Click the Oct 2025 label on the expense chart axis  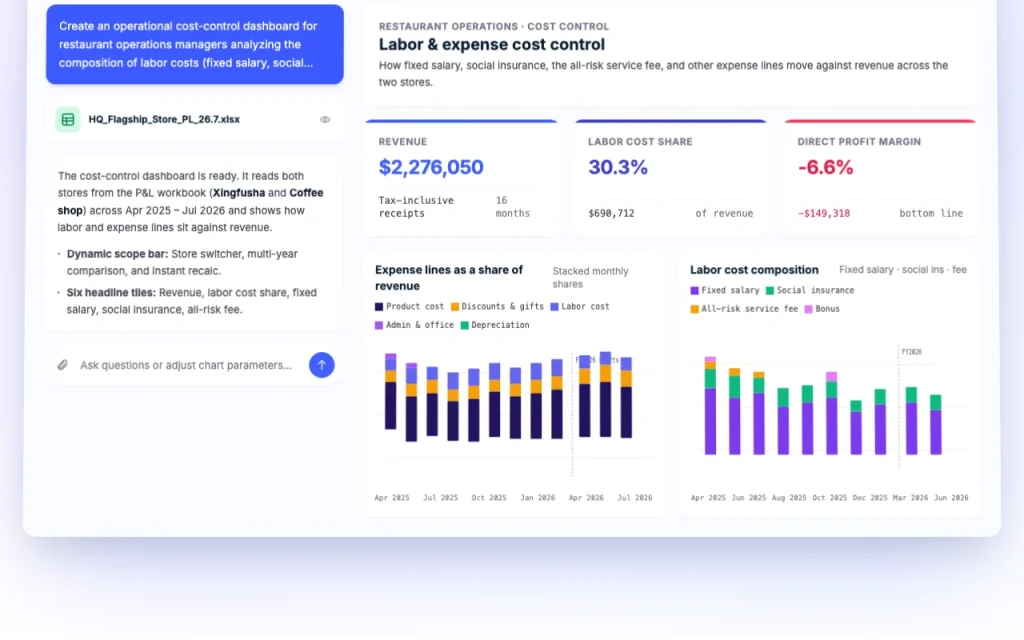coord(489,498)
